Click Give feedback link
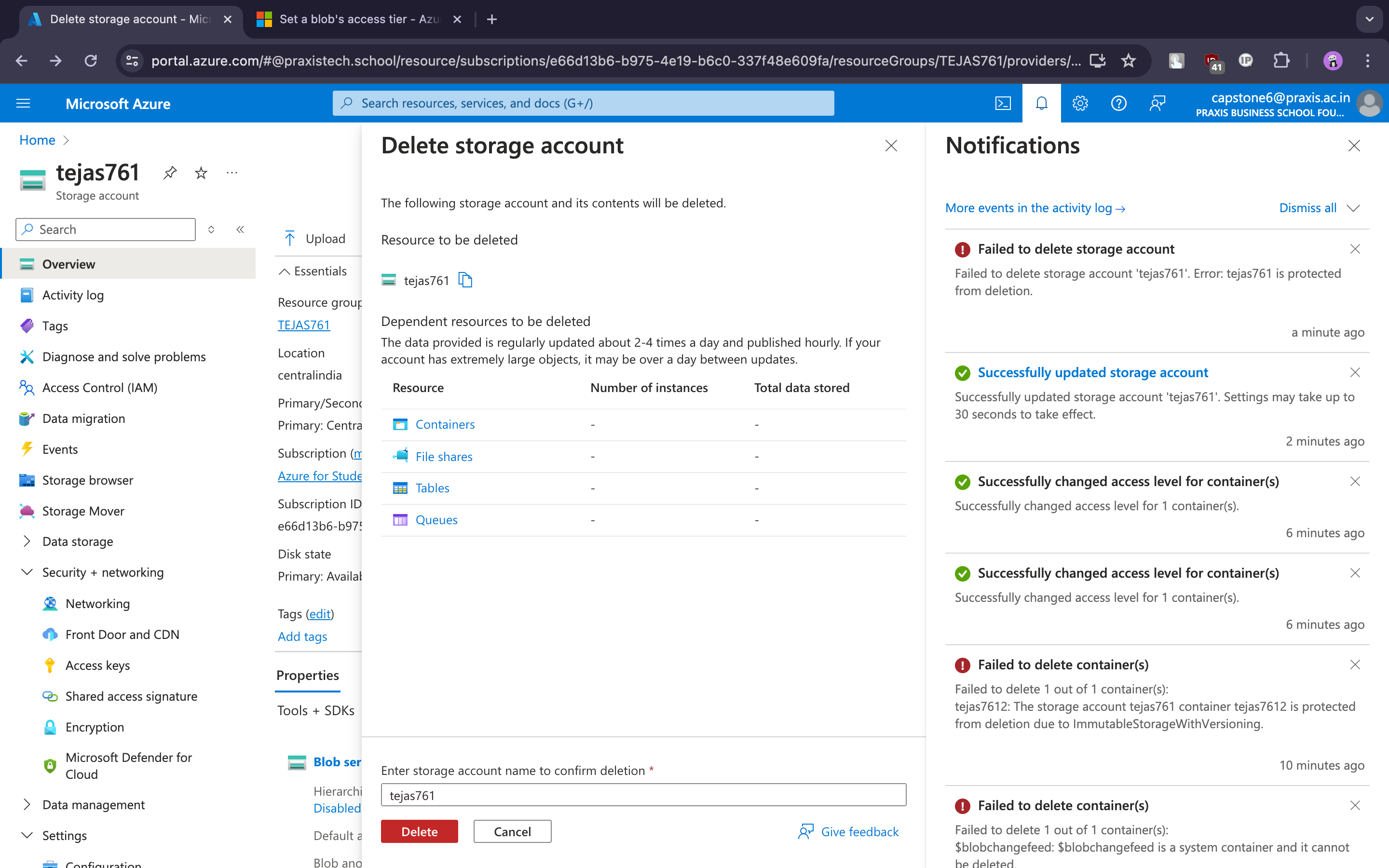This screenshot has width=1389, height=868. [848, 832]
